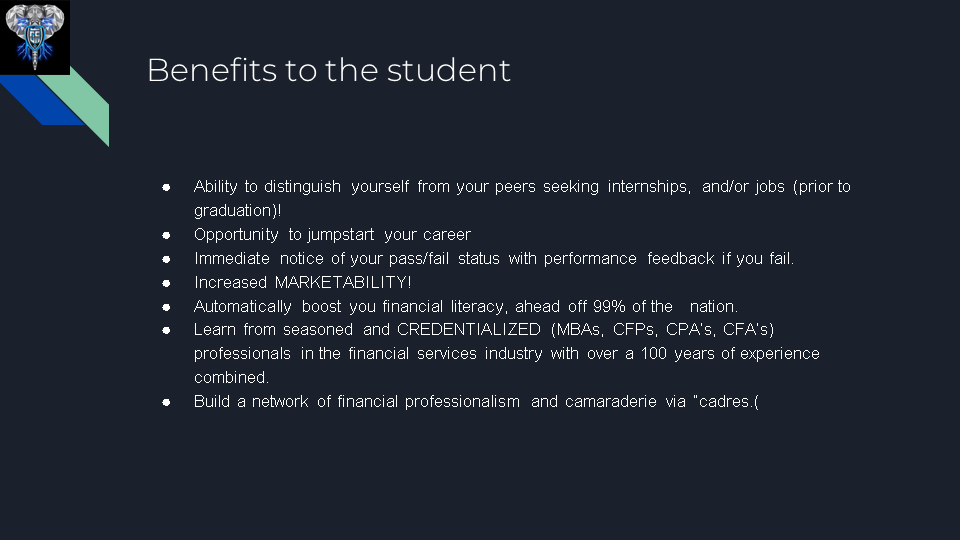Click the bullet dot beside "Immediate notice"
The image size is (960, 540).
167,259
